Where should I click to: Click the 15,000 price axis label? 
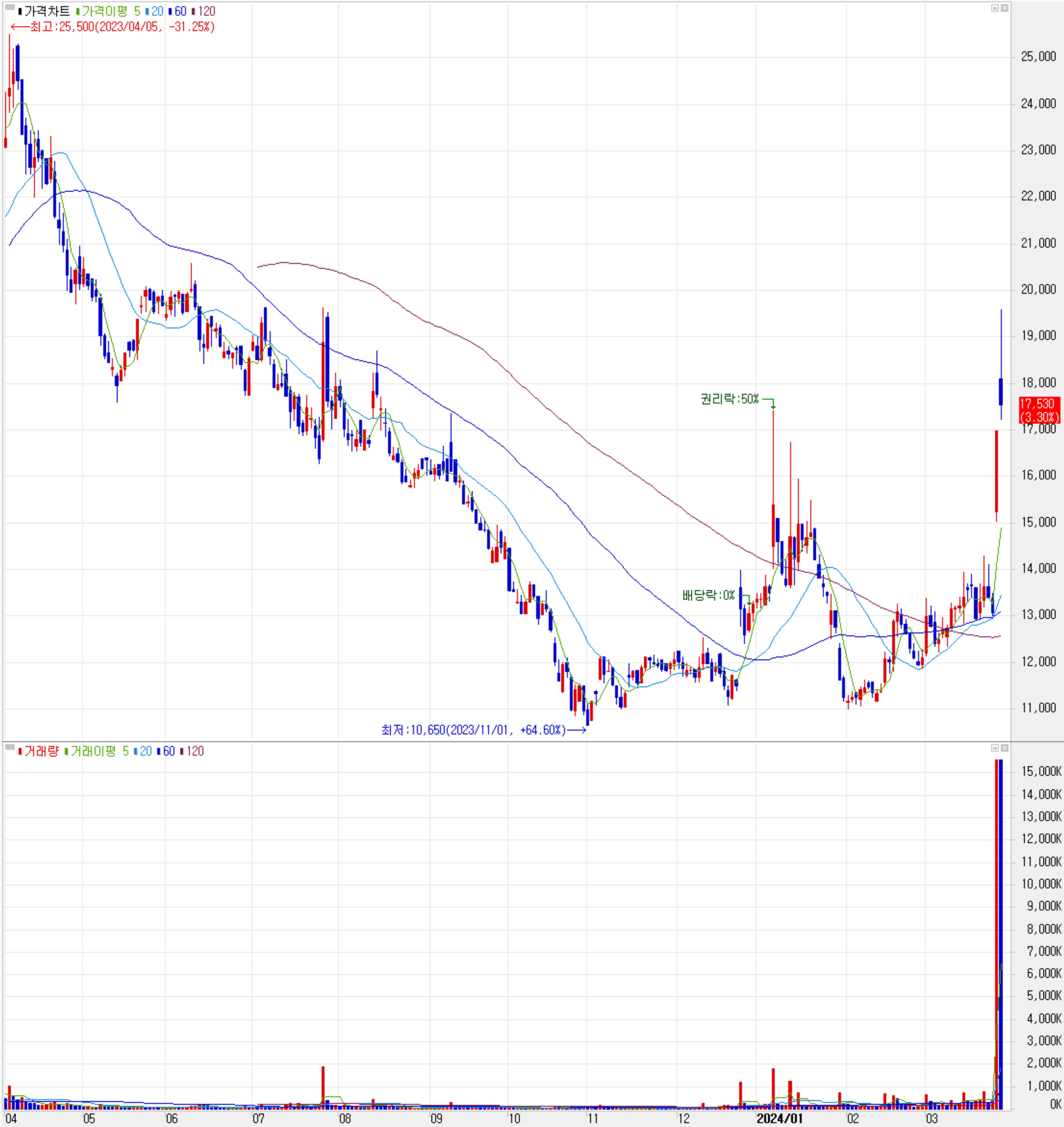point(1038,522)
